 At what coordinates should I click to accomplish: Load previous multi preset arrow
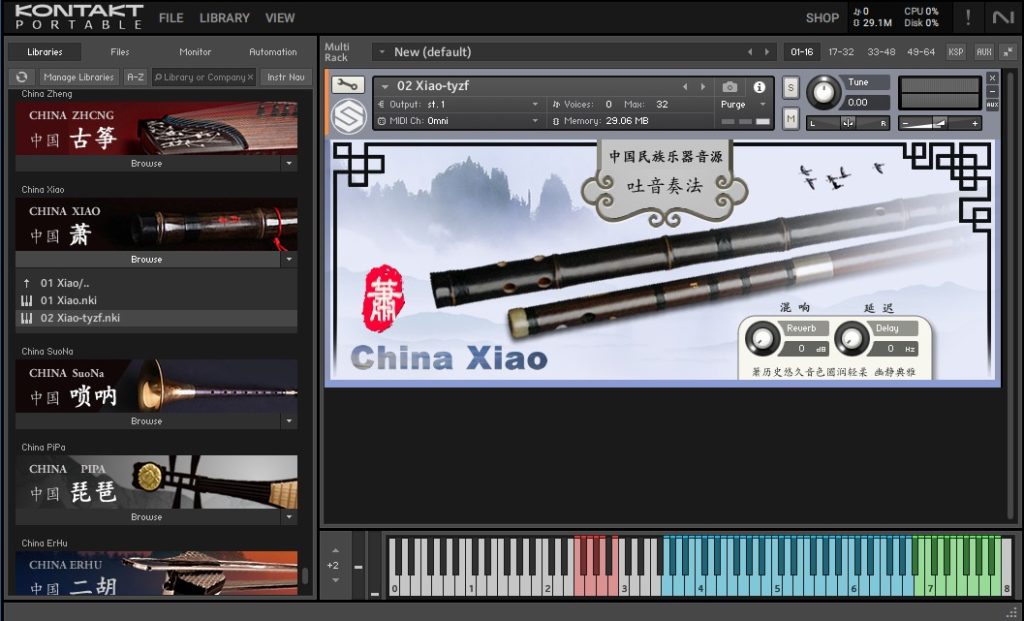750,52
